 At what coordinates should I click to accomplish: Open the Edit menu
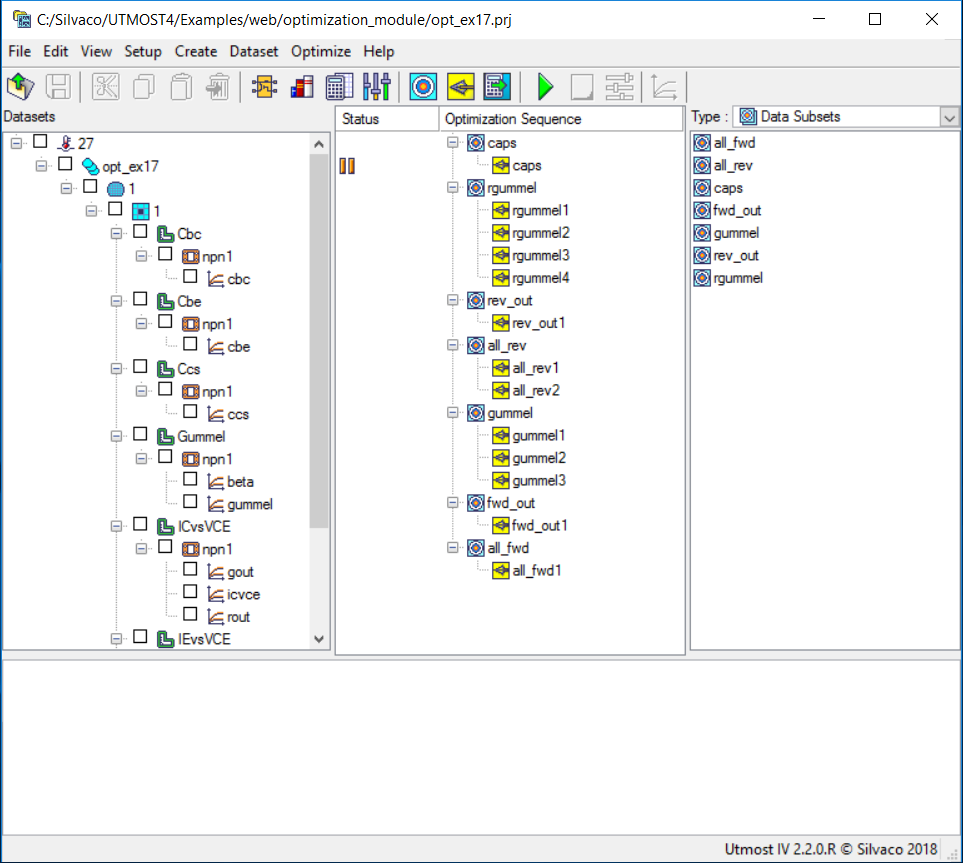[55, 52]
